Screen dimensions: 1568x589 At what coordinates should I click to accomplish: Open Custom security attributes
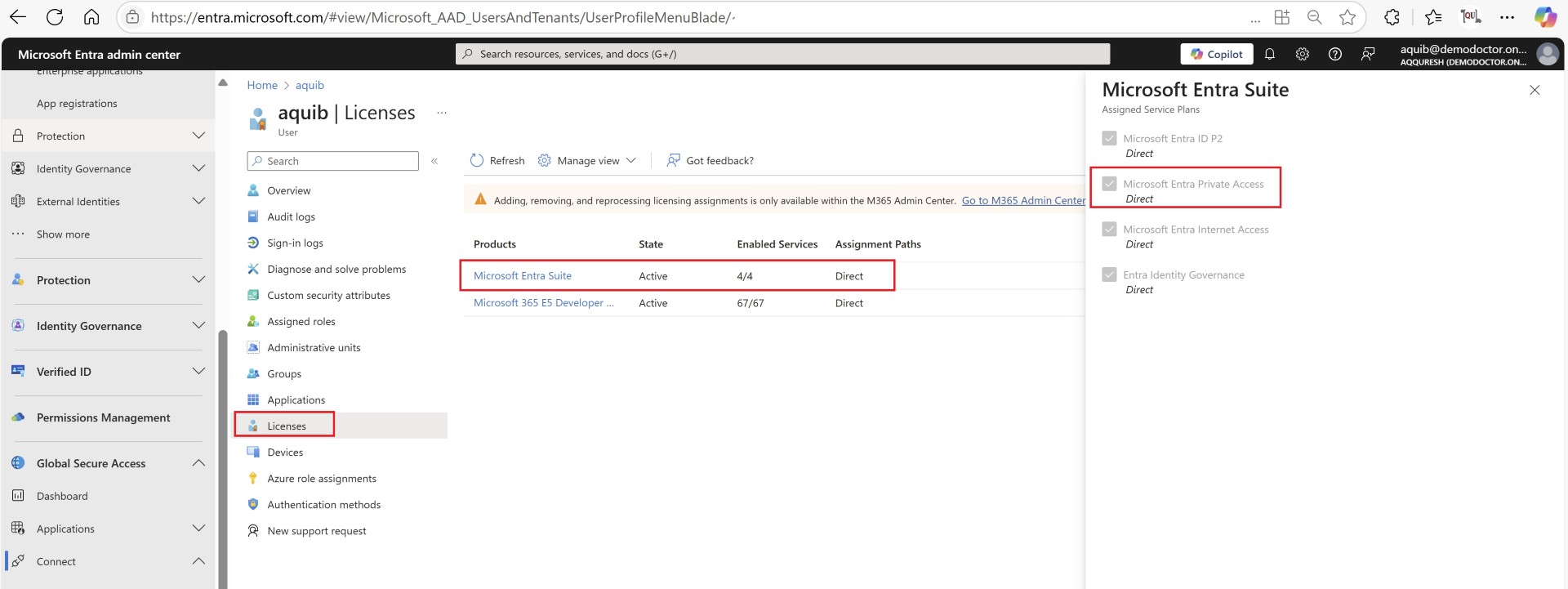tap(328, 295)
